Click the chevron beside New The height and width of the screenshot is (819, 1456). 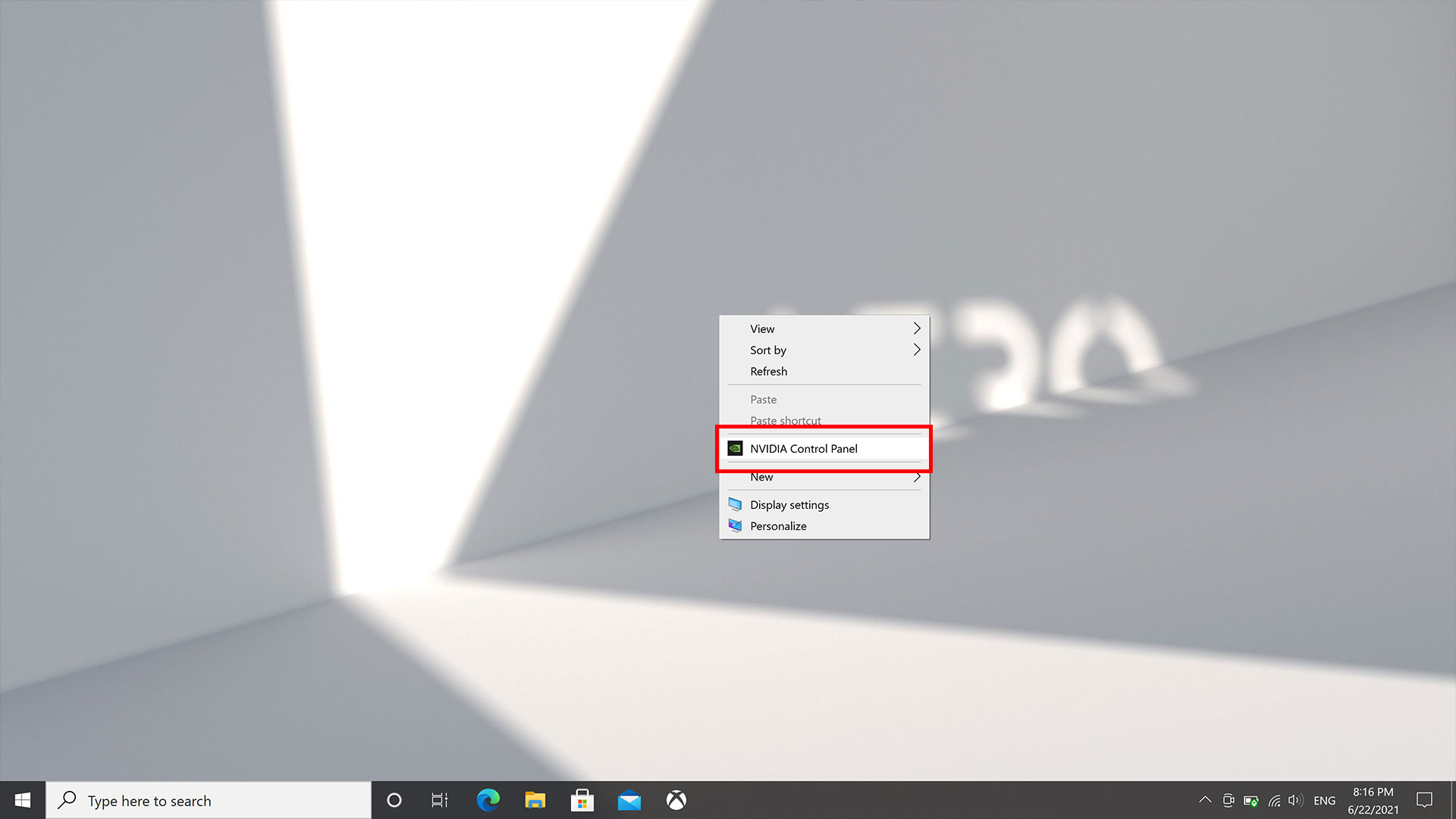917,477
